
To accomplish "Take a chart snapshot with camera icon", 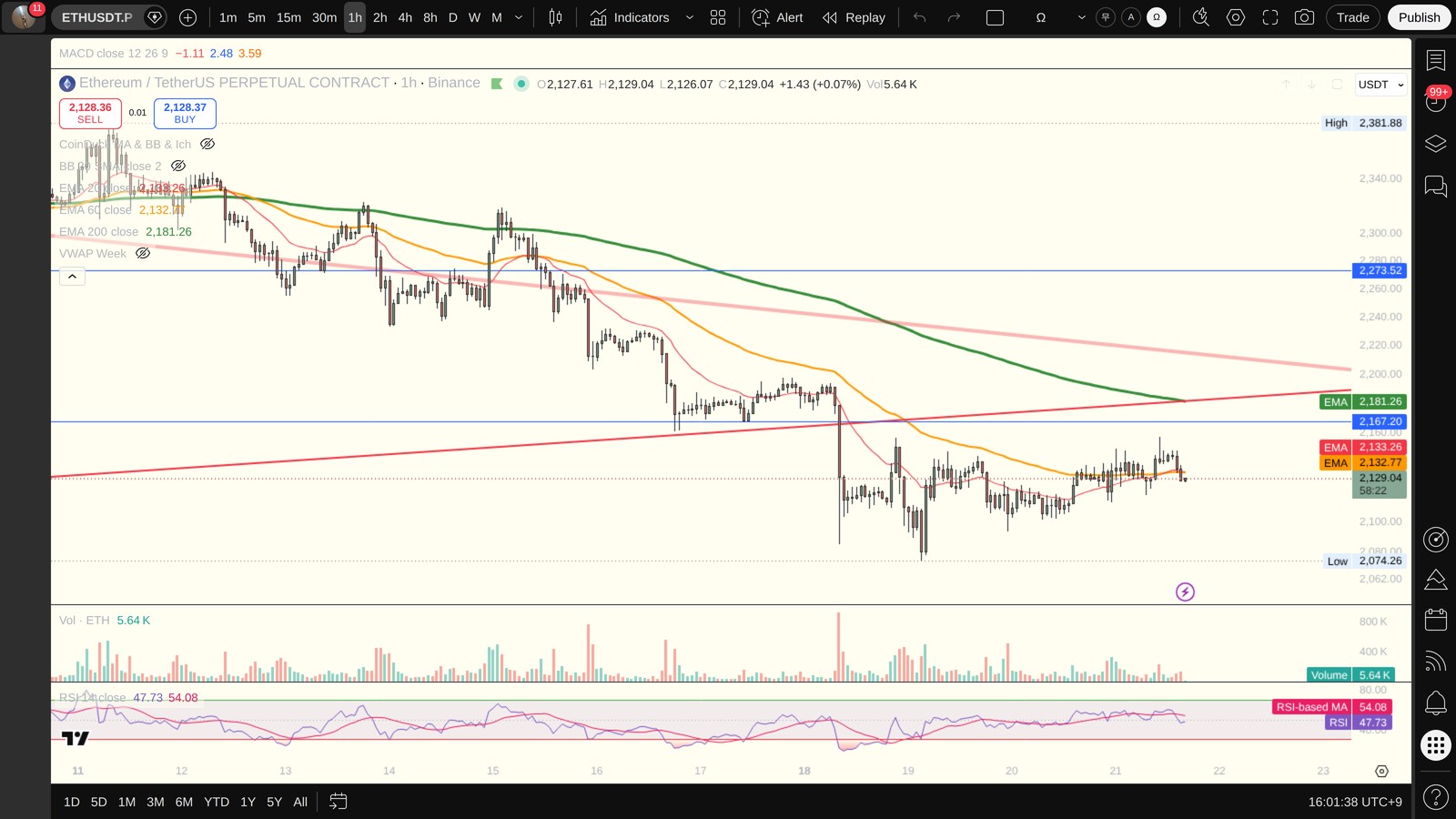I will point(1304,17).
